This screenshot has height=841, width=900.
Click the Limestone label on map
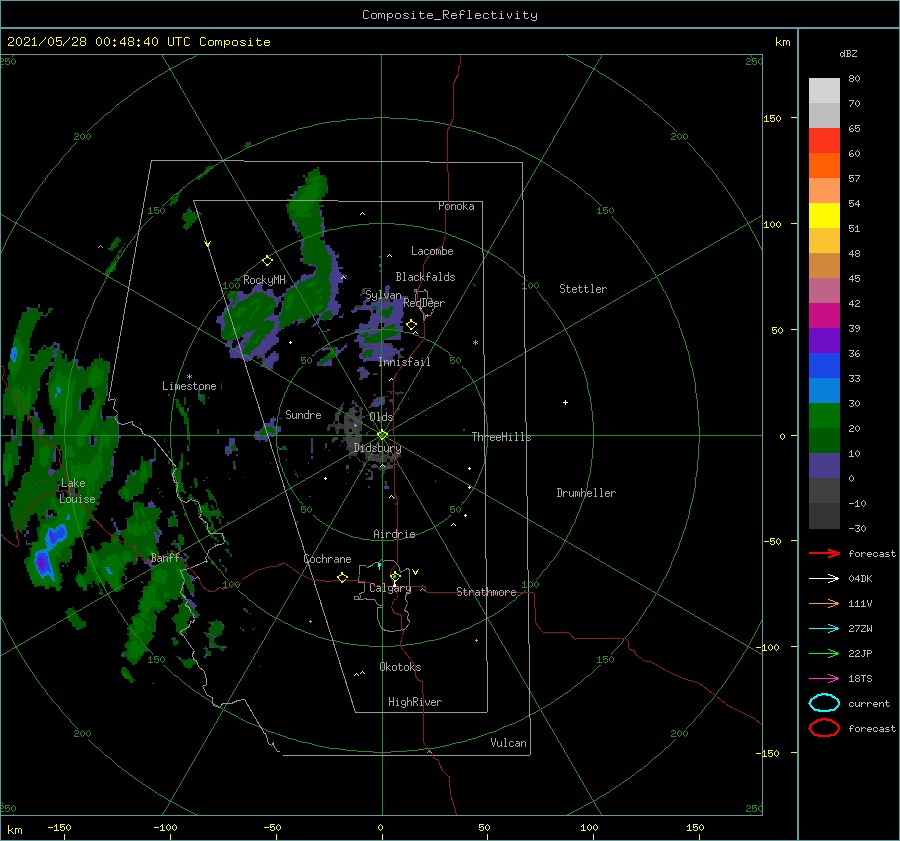[189, 386]
